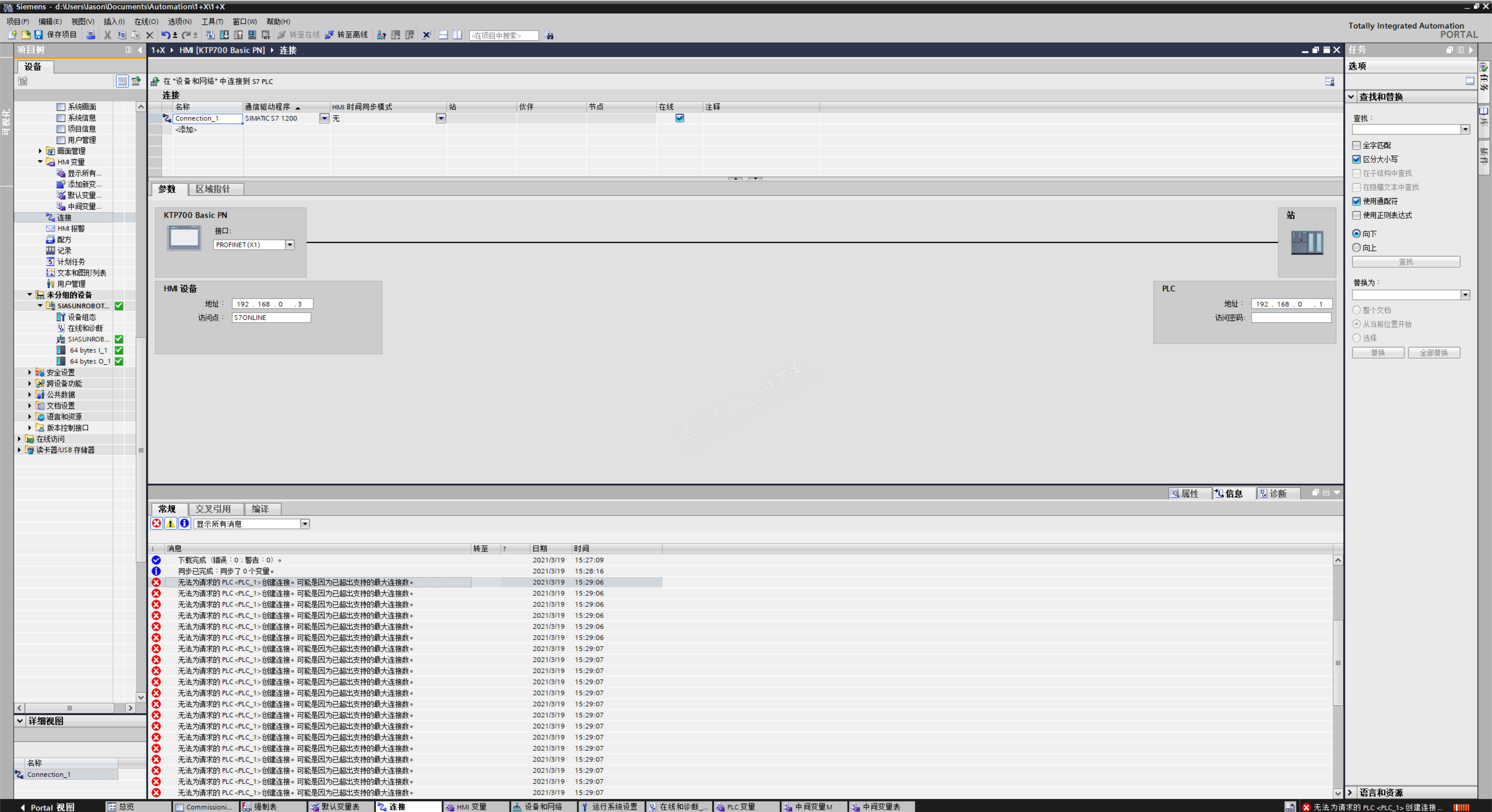
Task: Click the error filter icon in messages
Action: 156,524
